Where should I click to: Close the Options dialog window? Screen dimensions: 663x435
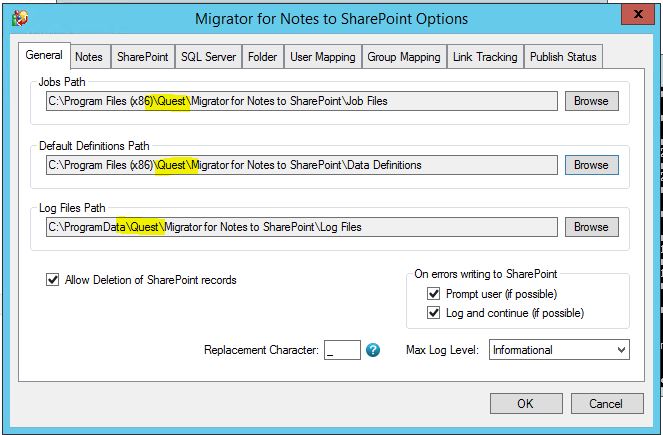(x=638, y=15)
